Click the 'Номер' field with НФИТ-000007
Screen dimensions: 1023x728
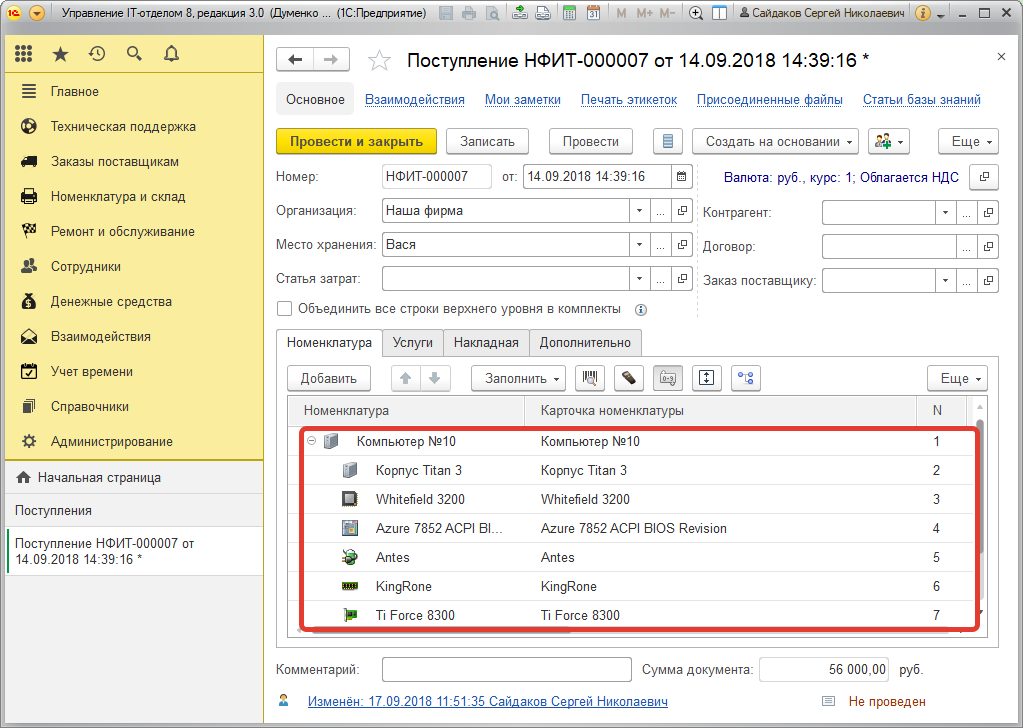coord(436,176)
